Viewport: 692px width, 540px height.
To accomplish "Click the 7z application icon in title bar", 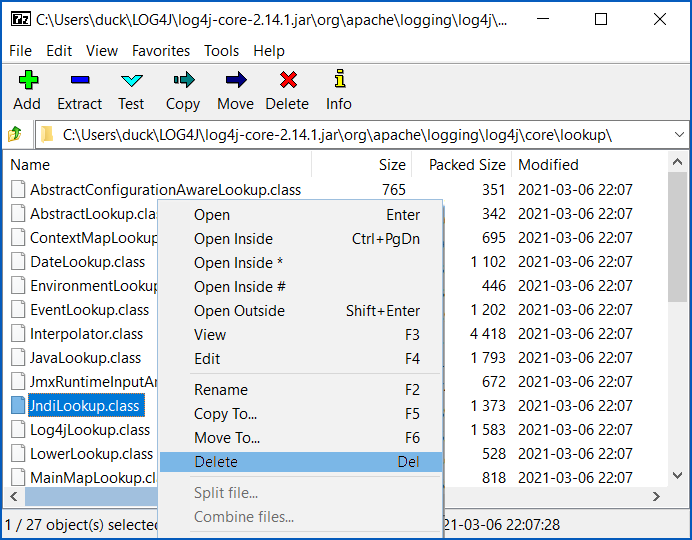I will 20,19.
